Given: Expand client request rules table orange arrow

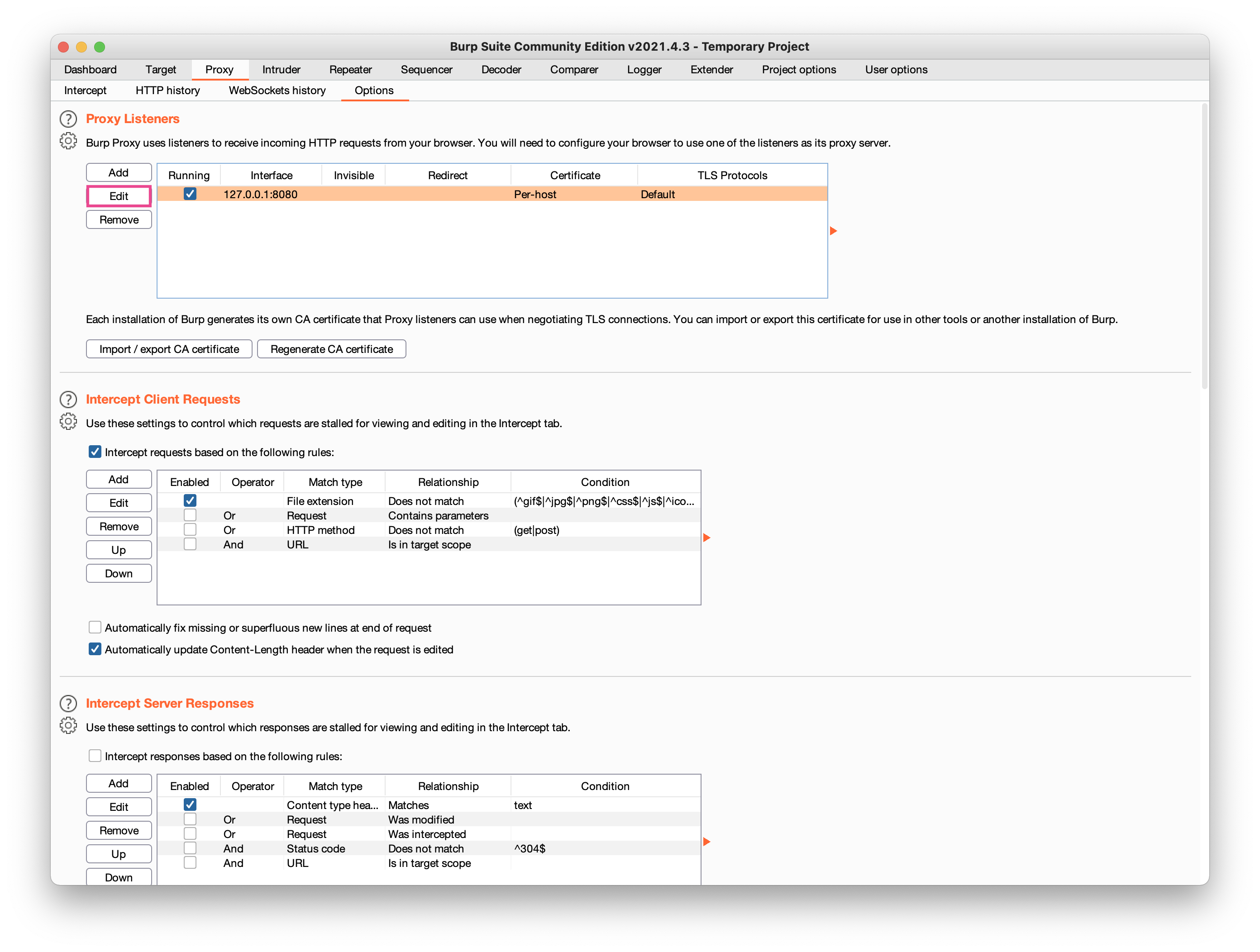Looking at the screenshot, I should tap(706, 538).
